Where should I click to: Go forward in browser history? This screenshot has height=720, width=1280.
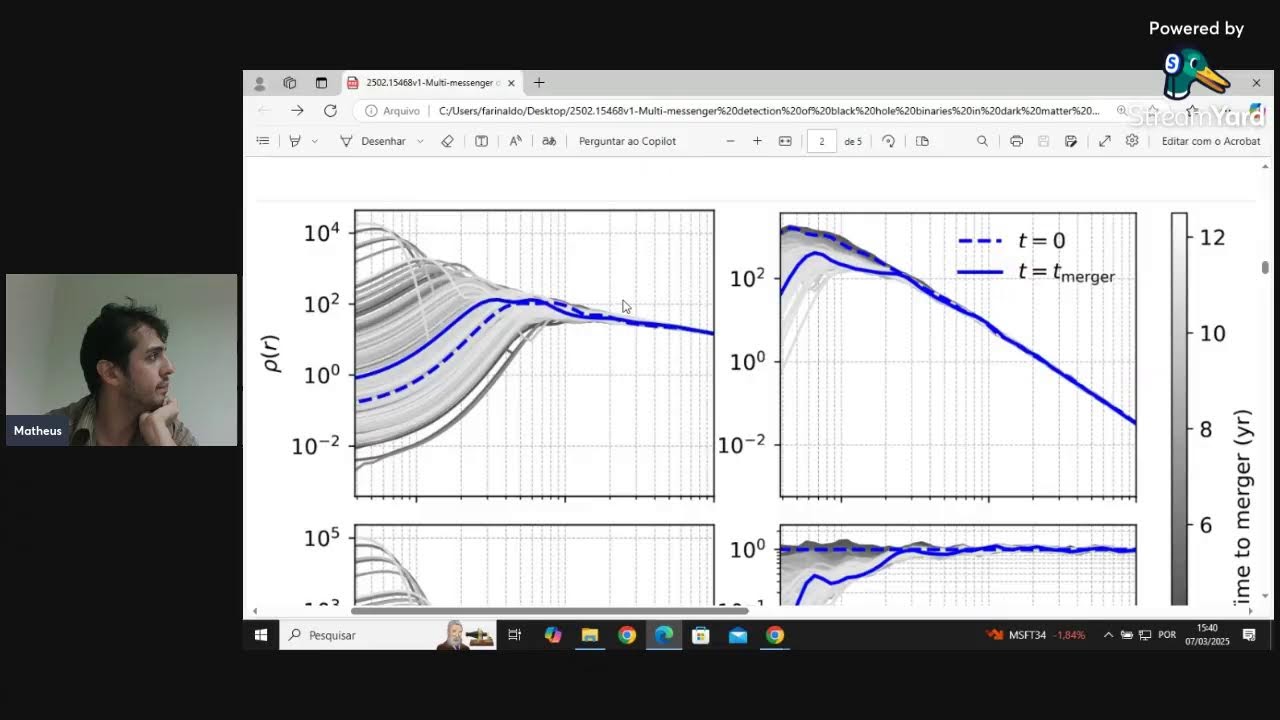click(297, 111)
